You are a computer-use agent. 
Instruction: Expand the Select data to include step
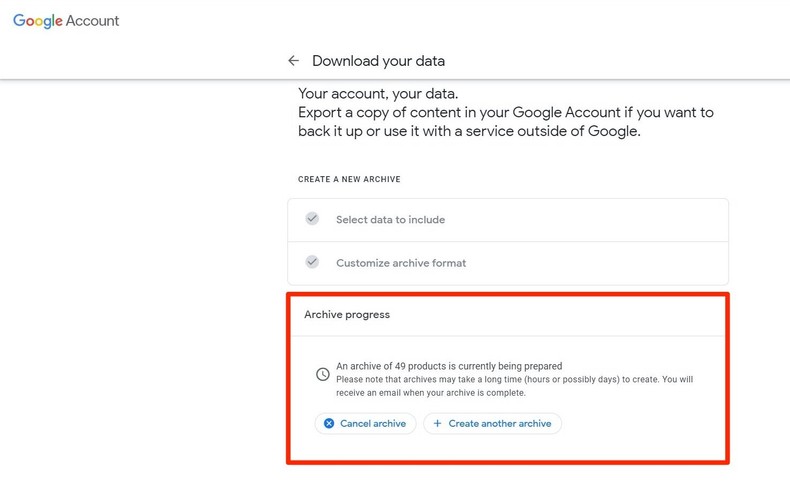pyautogui.click(x=390, y=220)
